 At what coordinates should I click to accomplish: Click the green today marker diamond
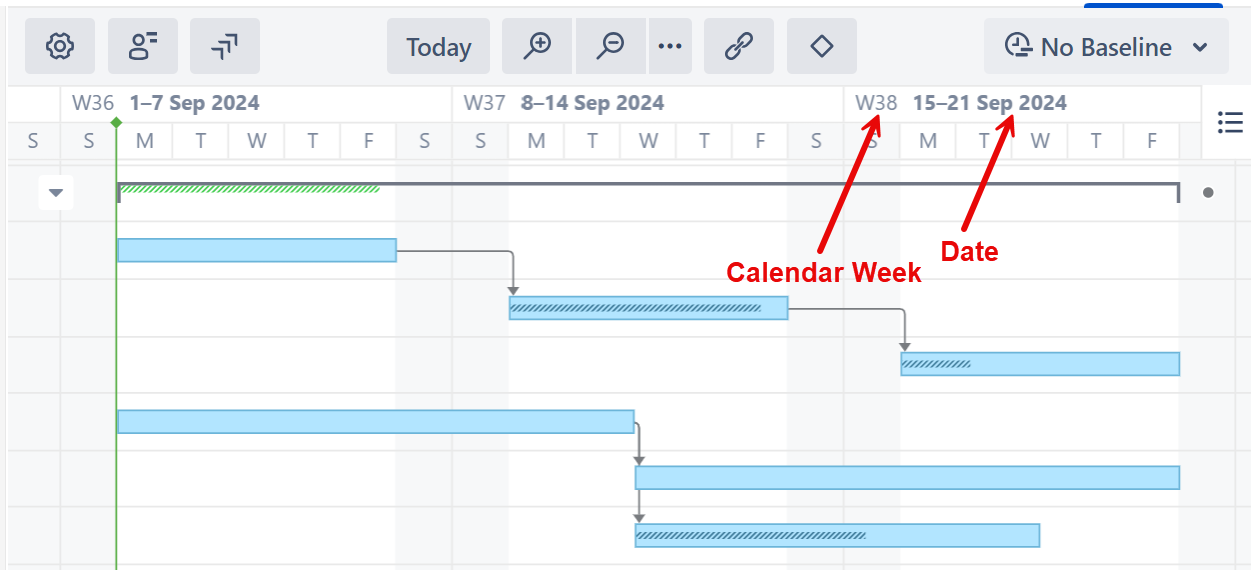click(x=117, y=122)
